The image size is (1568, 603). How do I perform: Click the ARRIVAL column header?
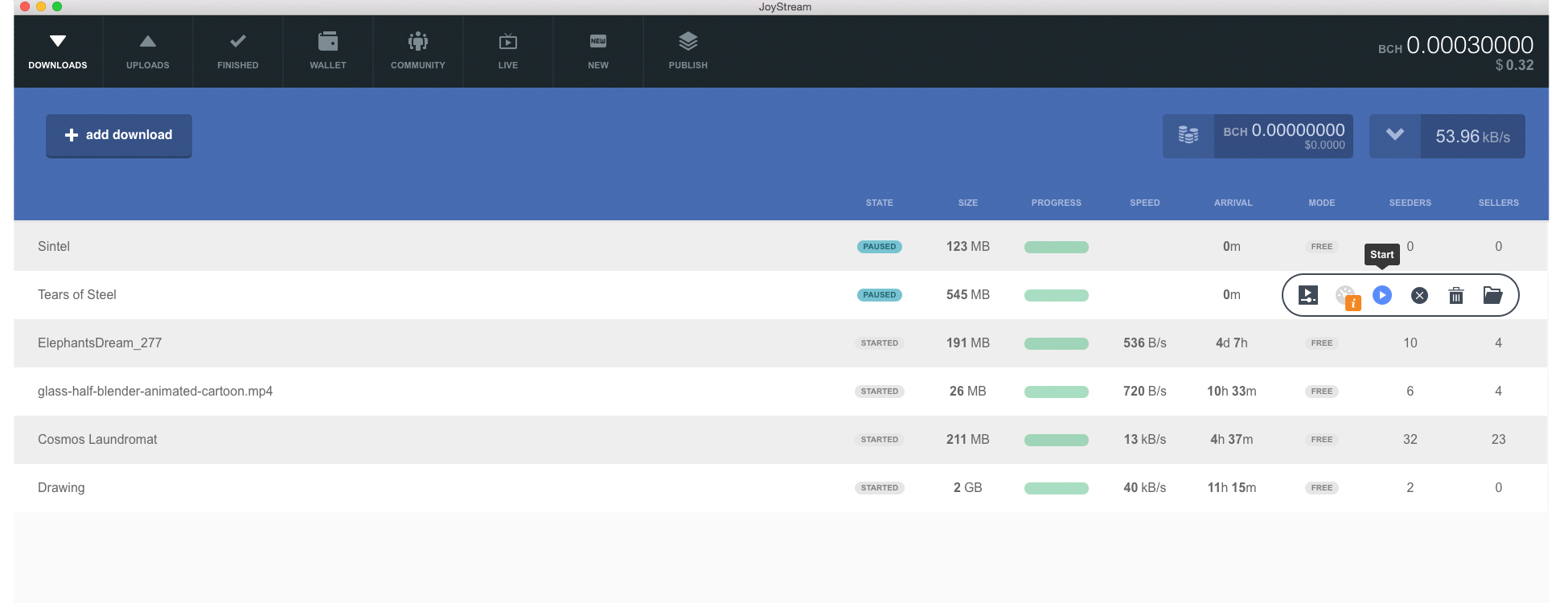point(1233,203)
